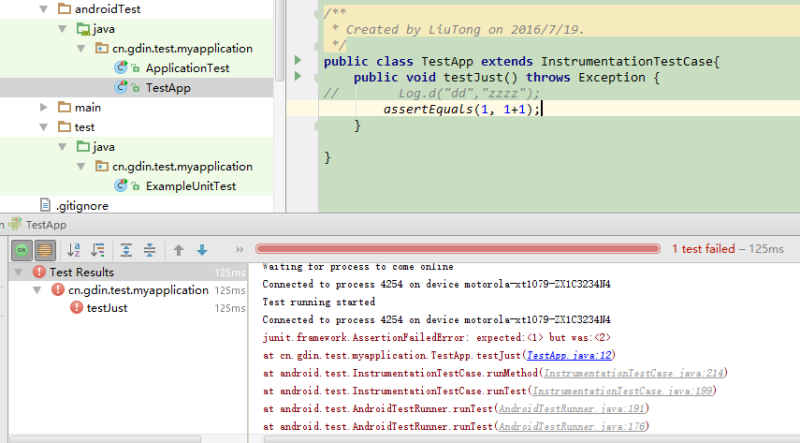This screenshot has width=800, height=443.
Task: Toggle code folding marker at testJust method
Action: pos(318,78)
